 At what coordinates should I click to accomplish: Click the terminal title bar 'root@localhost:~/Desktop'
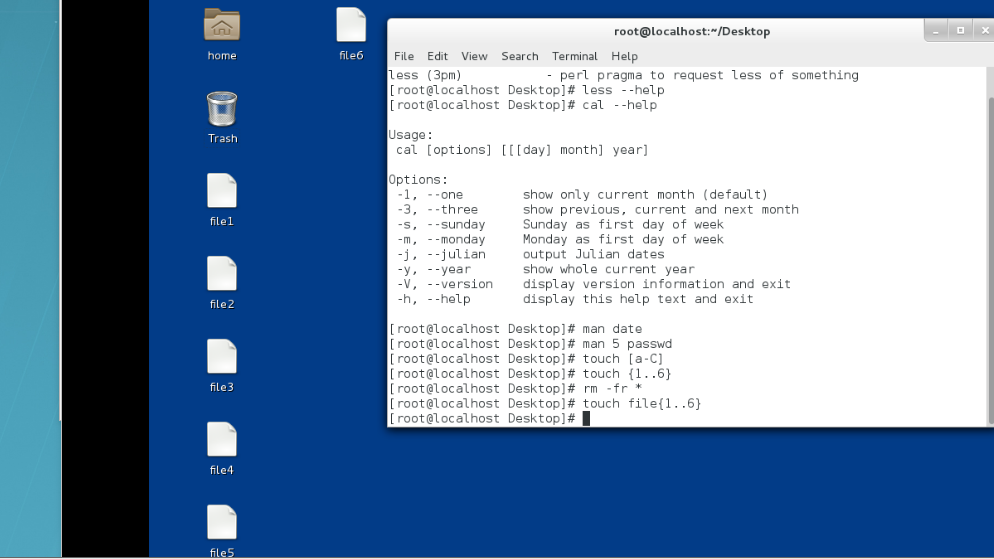click(692, 31)
